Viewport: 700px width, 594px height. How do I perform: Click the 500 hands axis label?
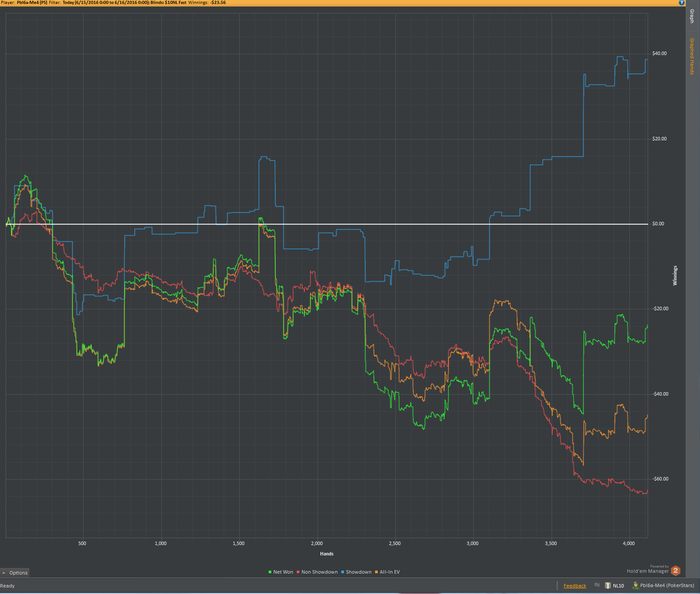(82, 544)
